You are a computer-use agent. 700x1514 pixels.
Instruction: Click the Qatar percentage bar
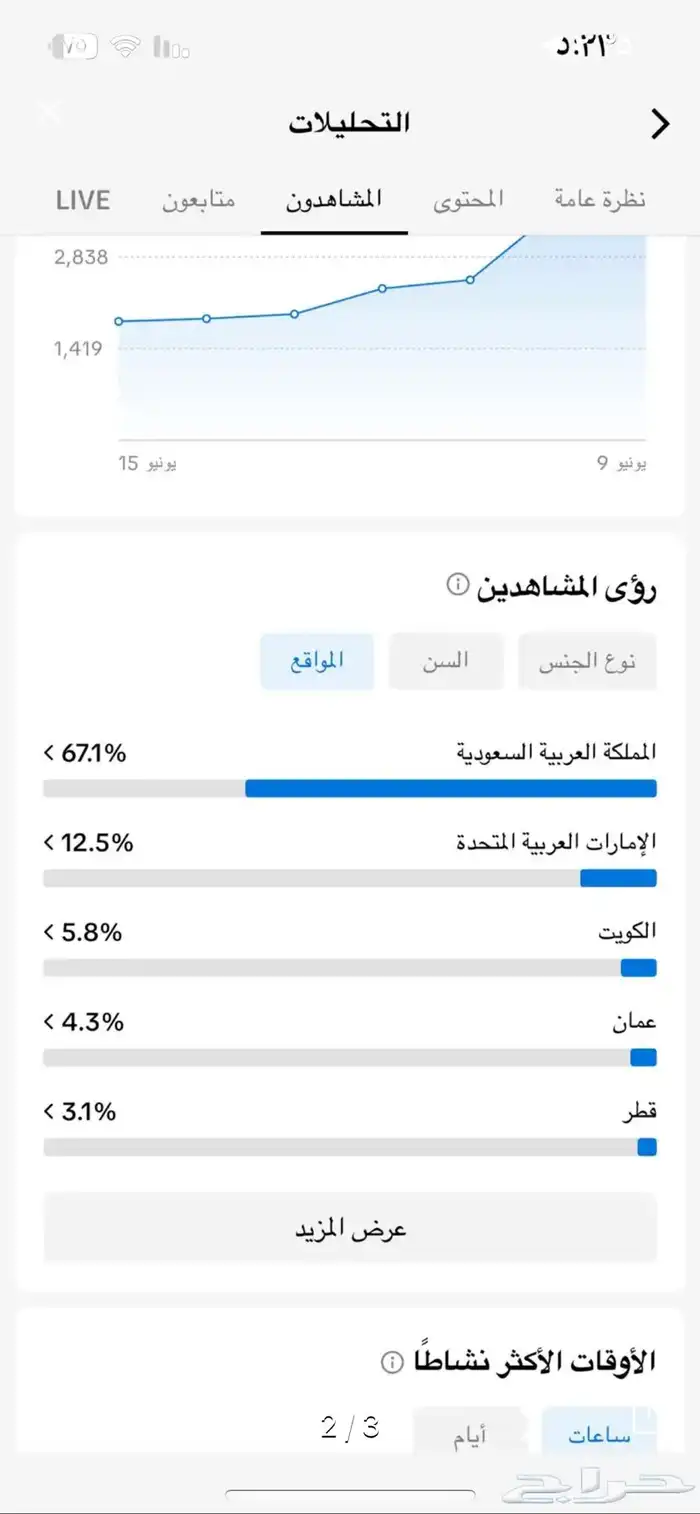pyautogui.click(x=350, y=1147)
